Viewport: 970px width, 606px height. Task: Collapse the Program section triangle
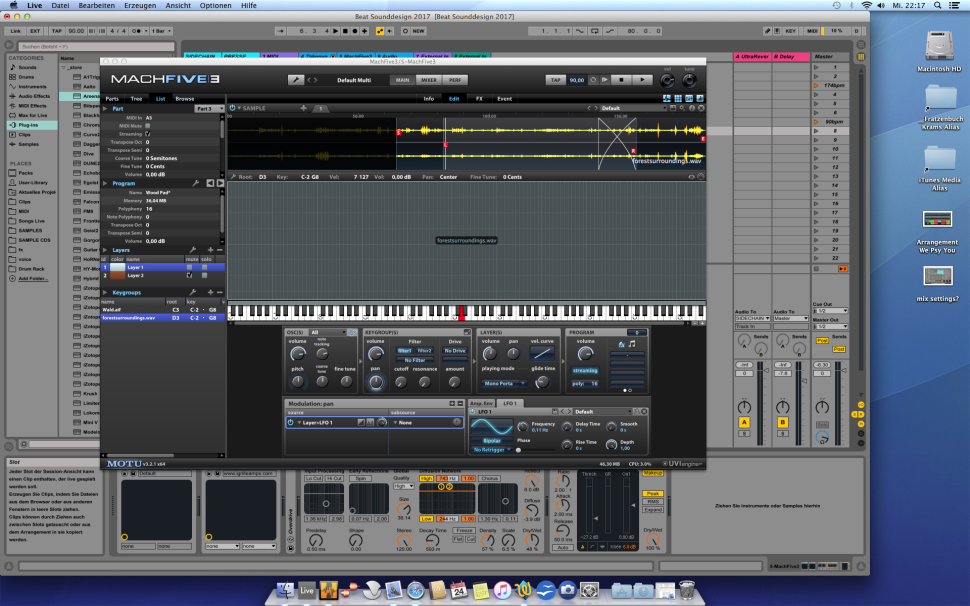coord(105,184)
